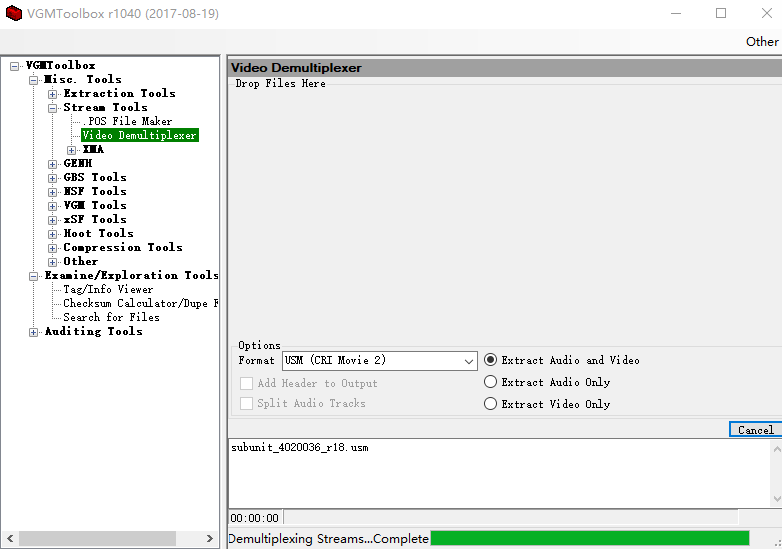Open Tag/Info Viewer tool
The height and width of the screenshot is (549, 782).
coord(108,290)
